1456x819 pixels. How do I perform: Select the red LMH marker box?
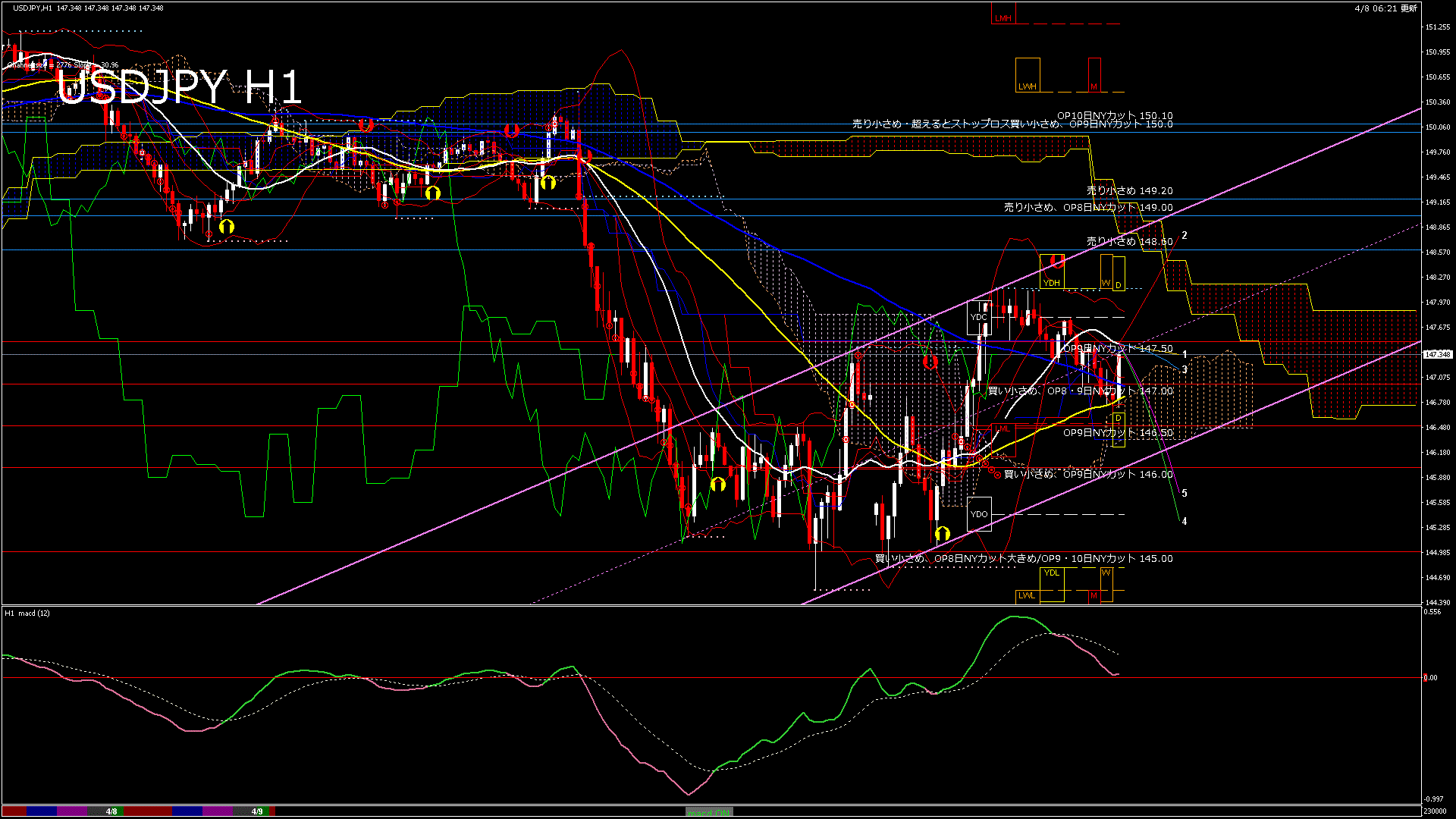pyautogui.click(x=1003, y=13)
